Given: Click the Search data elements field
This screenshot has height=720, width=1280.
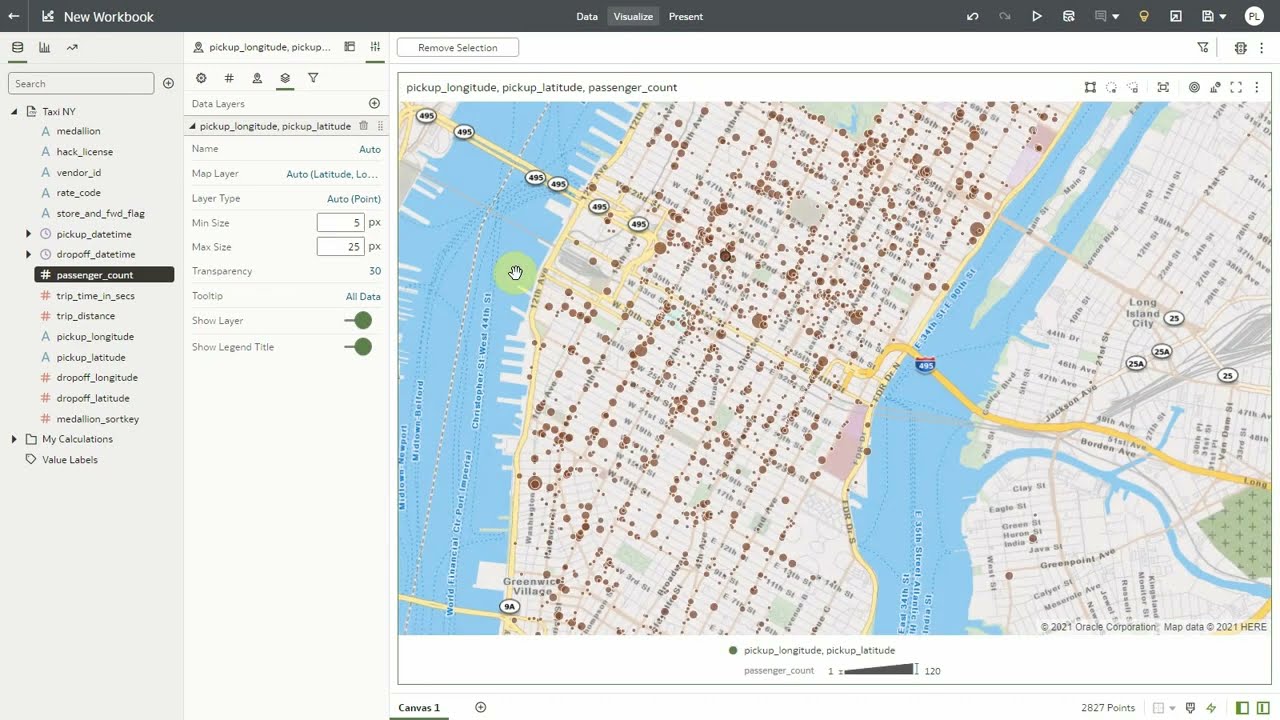Looking at the screenshot, I should click(x=81, y=83).
